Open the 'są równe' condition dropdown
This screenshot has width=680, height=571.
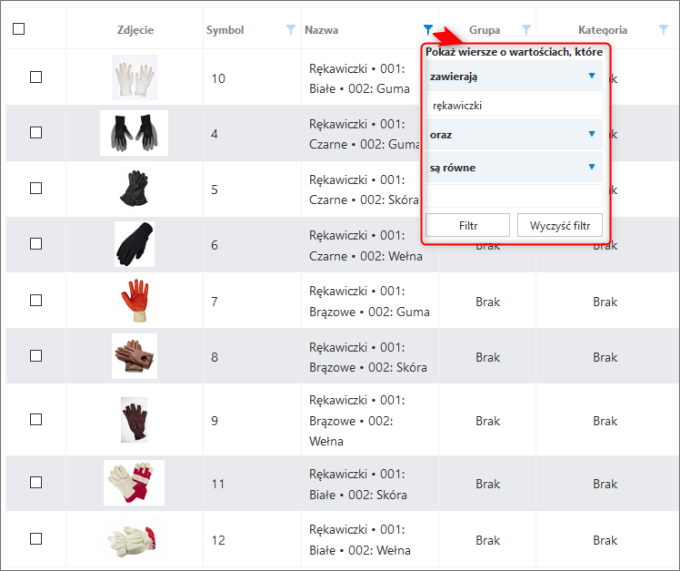[x=514, y=167]
